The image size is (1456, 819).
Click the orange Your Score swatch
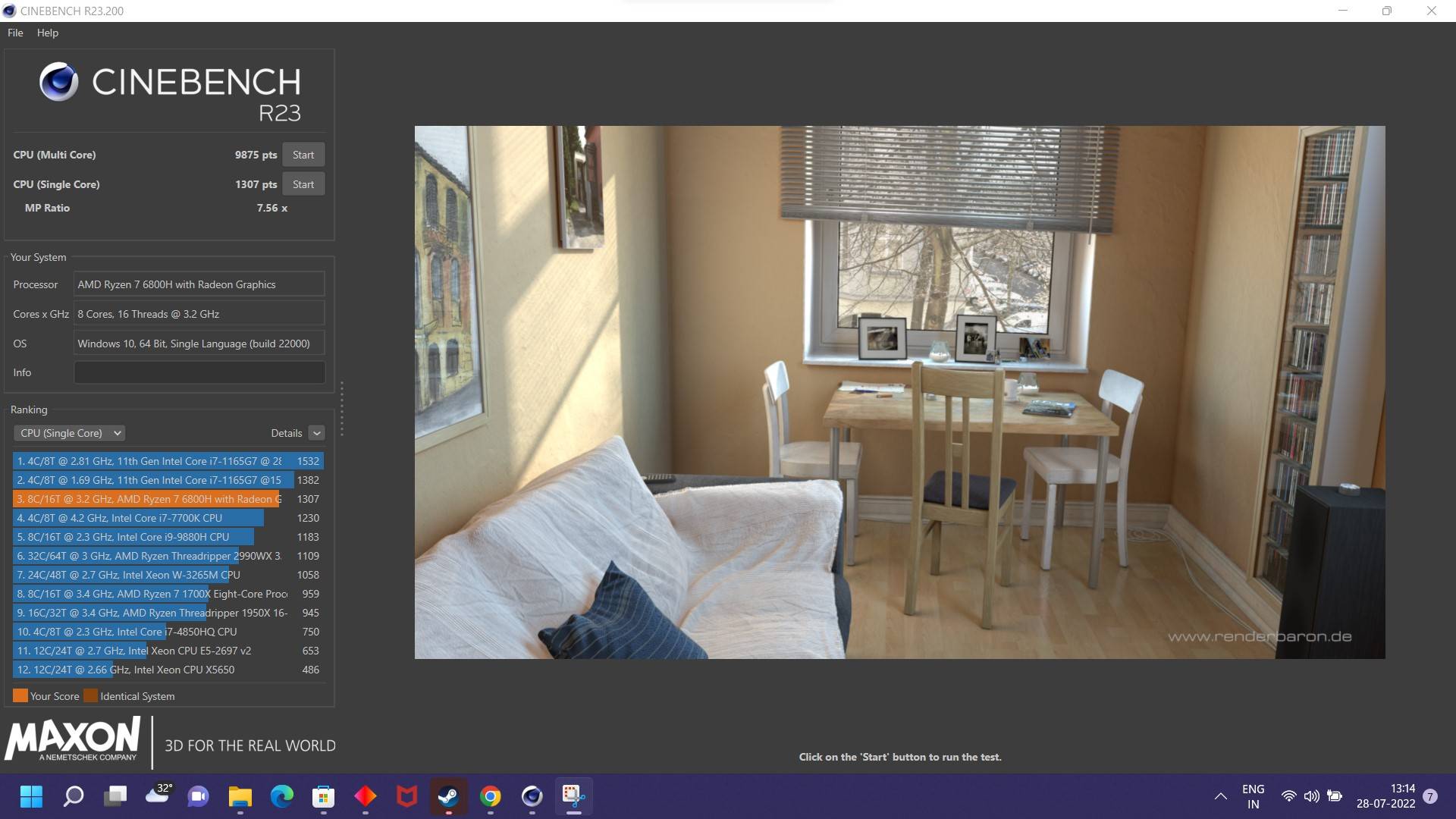click(x=20, y=695)
